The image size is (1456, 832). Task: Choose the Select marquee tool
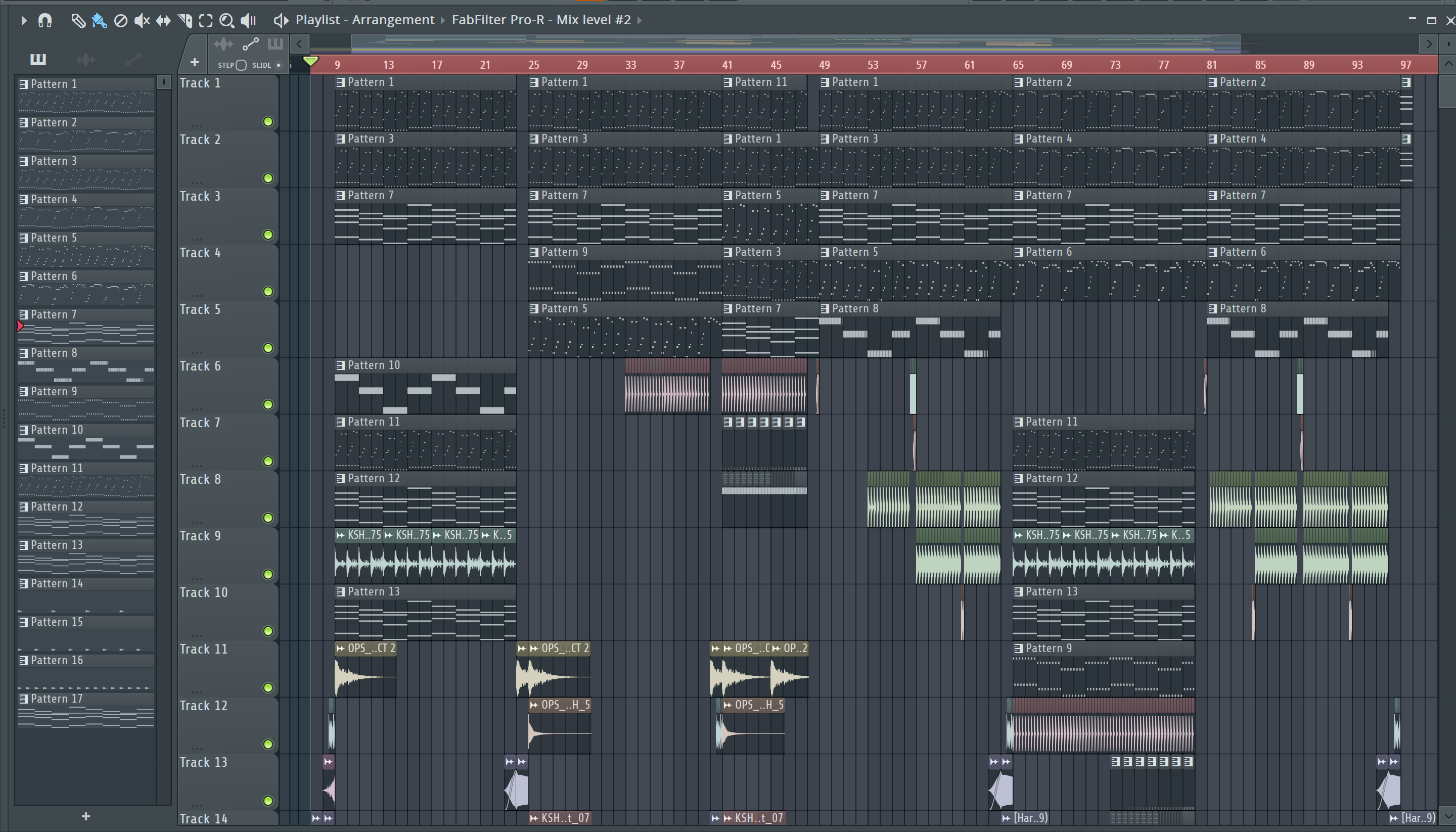point(206,21)
